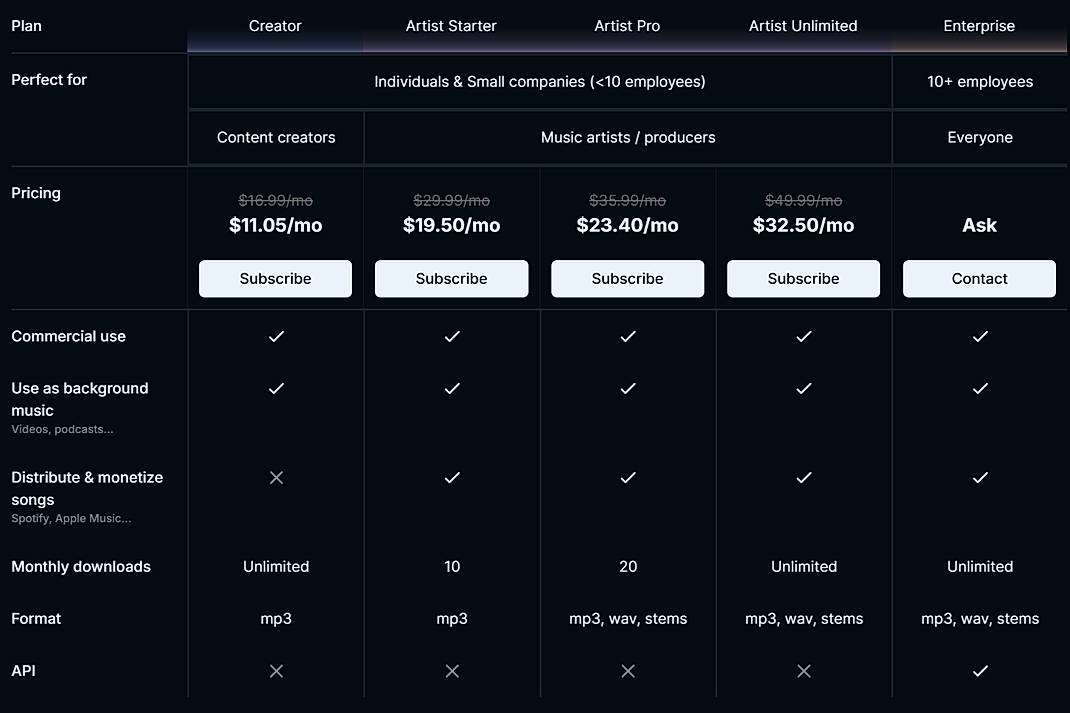Screen dimensions: 1070x713
Task: Click the Monthly downloads row label
Action: [80, 566]
